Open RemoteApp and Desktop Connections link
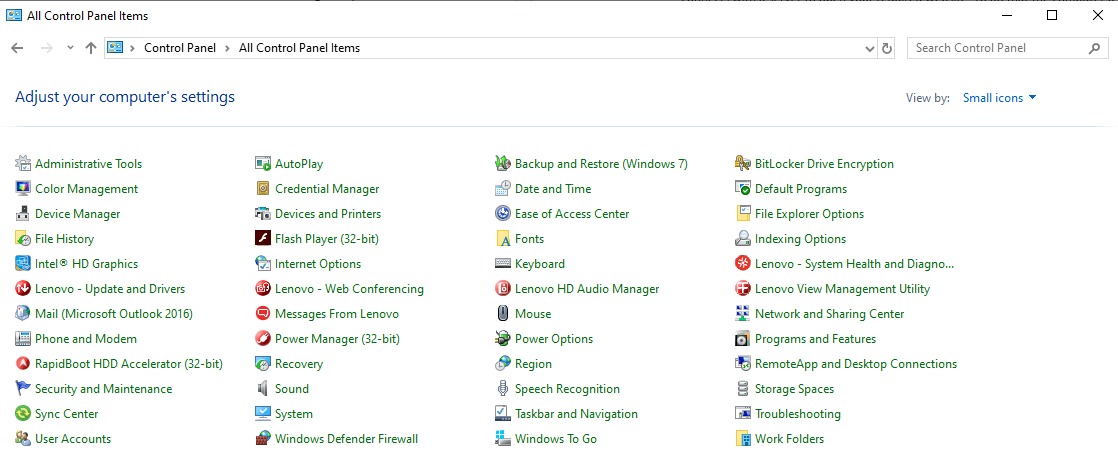 856,364
